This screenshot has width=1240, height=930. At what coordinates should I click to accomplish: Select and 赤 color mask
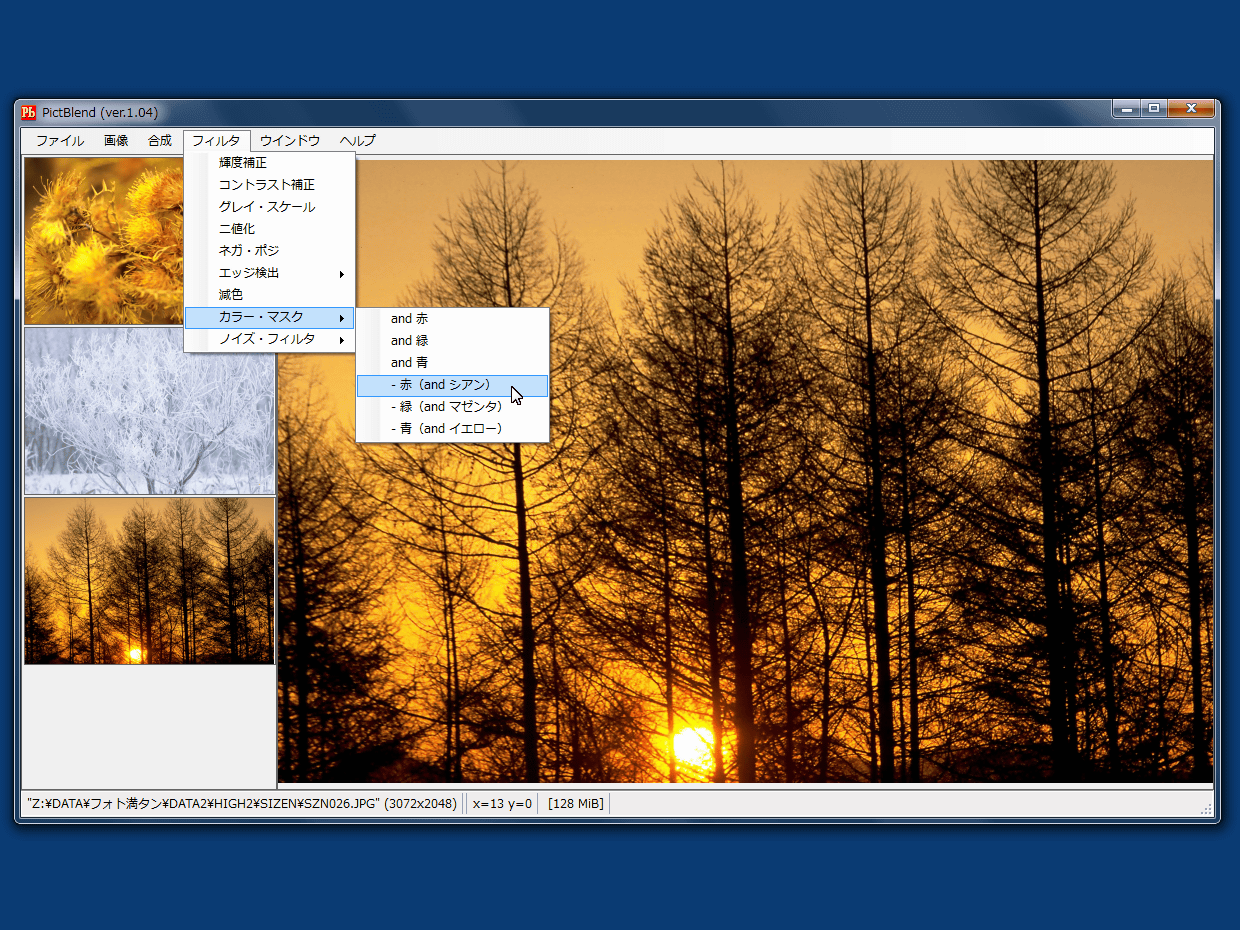click(409, 319)
